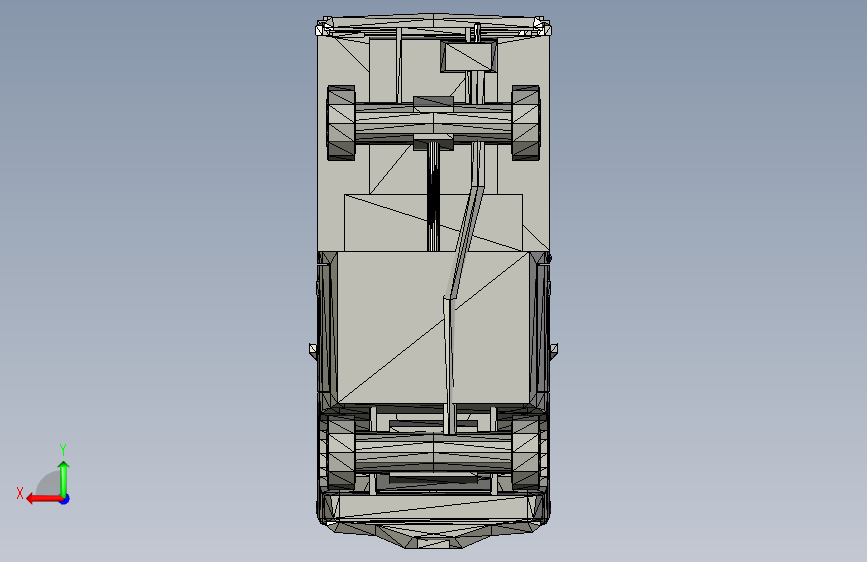Select the front axle of the vehicle model
Viewport: 867px width, 562px height.
pos(434,123)
